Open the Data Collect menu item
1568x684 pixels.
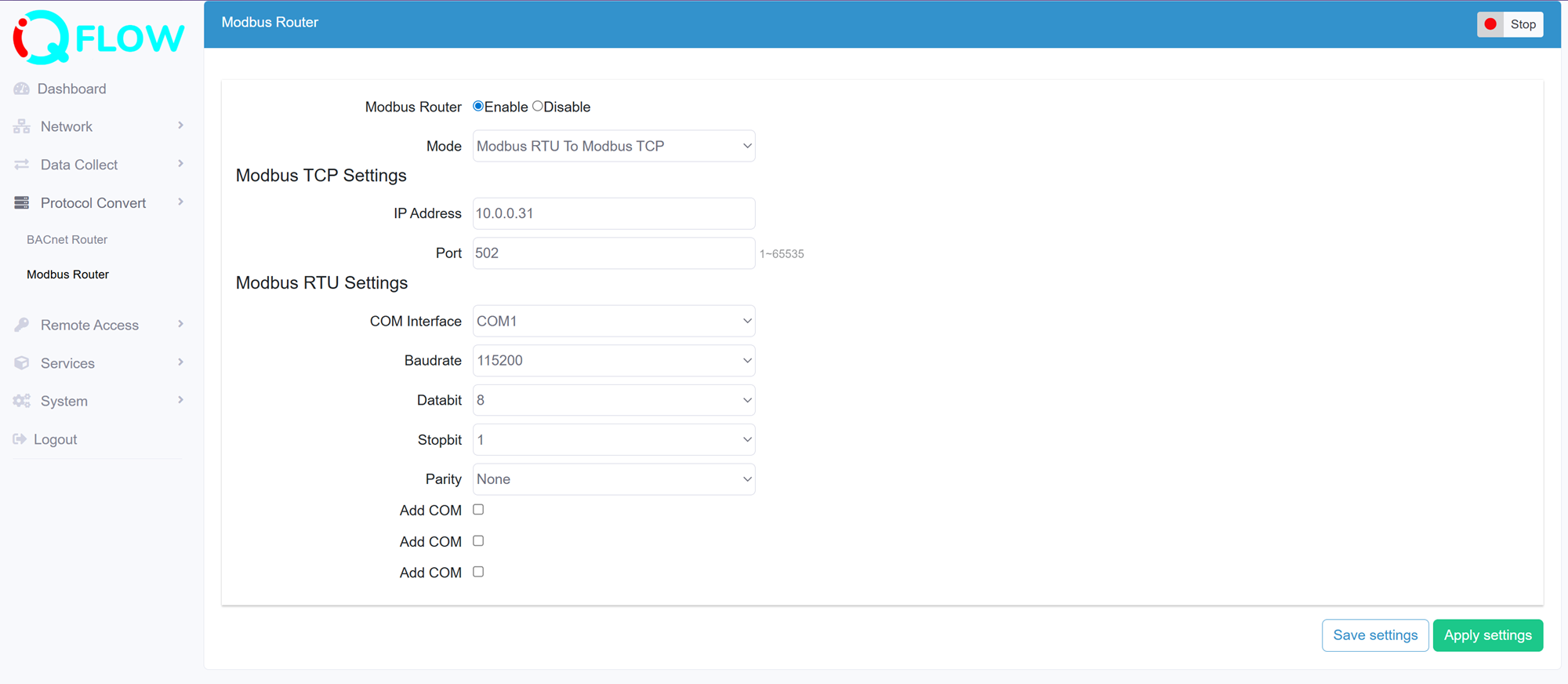click(x=79, y=165)
